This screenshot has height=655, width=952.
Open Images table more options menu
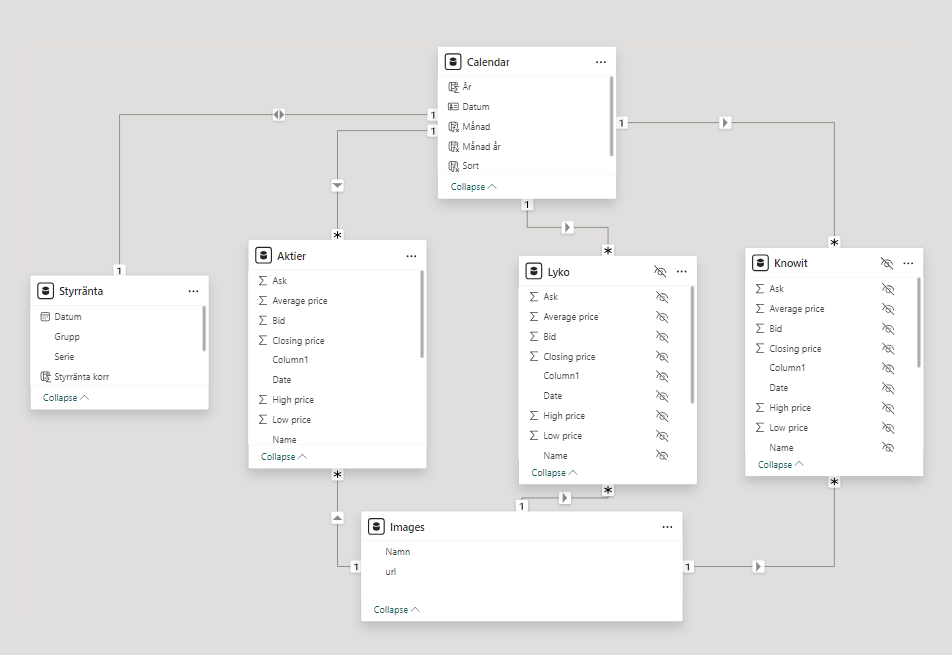(667, 527)
